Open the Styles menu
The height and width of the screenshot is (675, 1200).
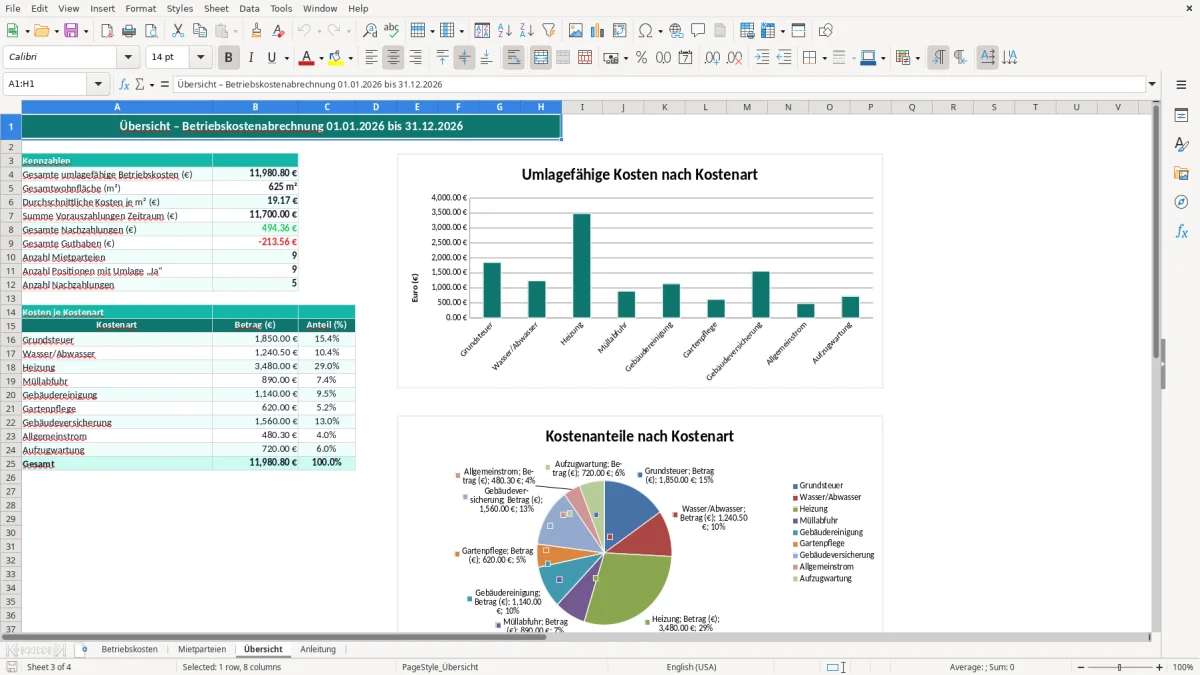180,8
